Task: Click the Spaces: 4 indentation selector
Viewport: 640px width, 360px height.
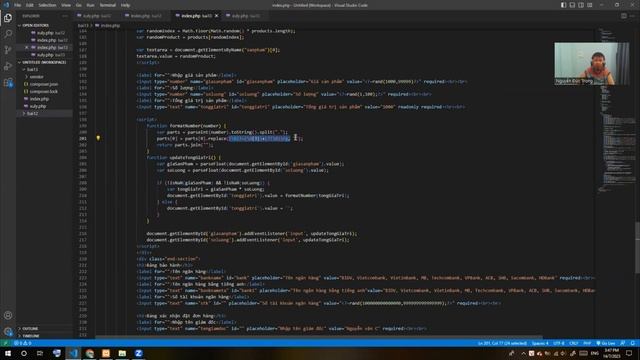Action: 540,343
